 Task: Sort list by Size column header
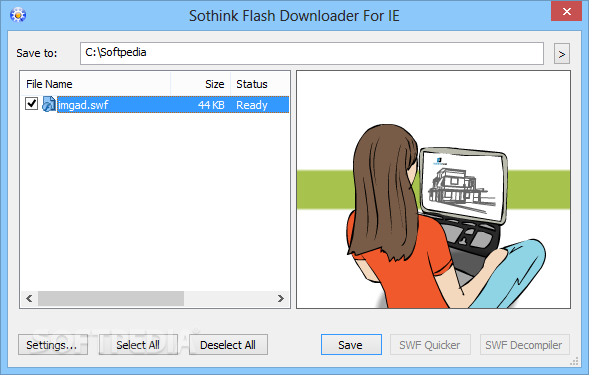click(x=201, y=84)
